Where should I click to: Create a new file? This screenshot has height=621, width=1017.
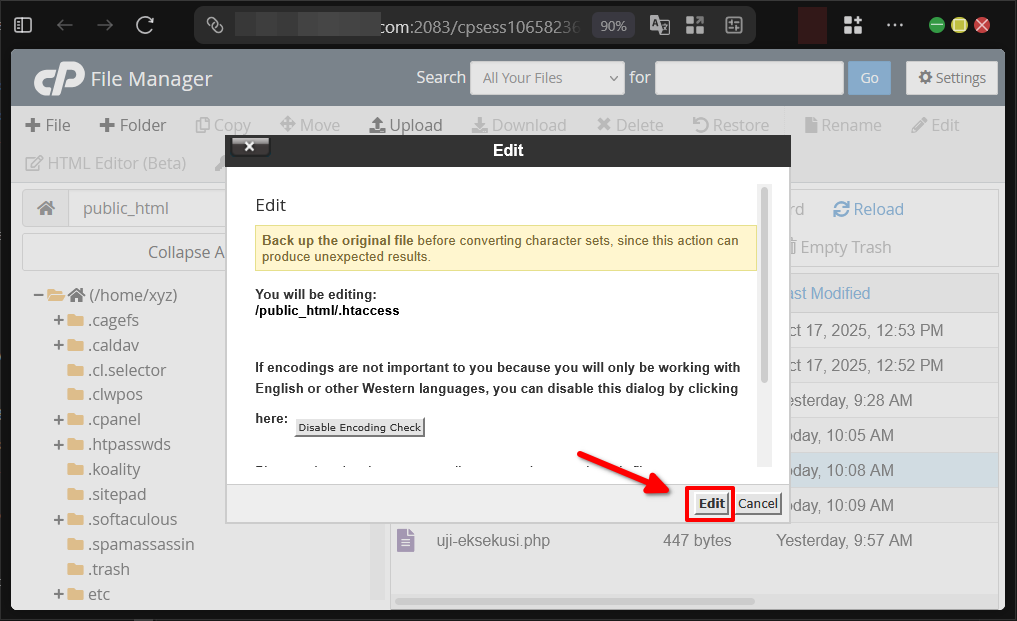[47, 124]
